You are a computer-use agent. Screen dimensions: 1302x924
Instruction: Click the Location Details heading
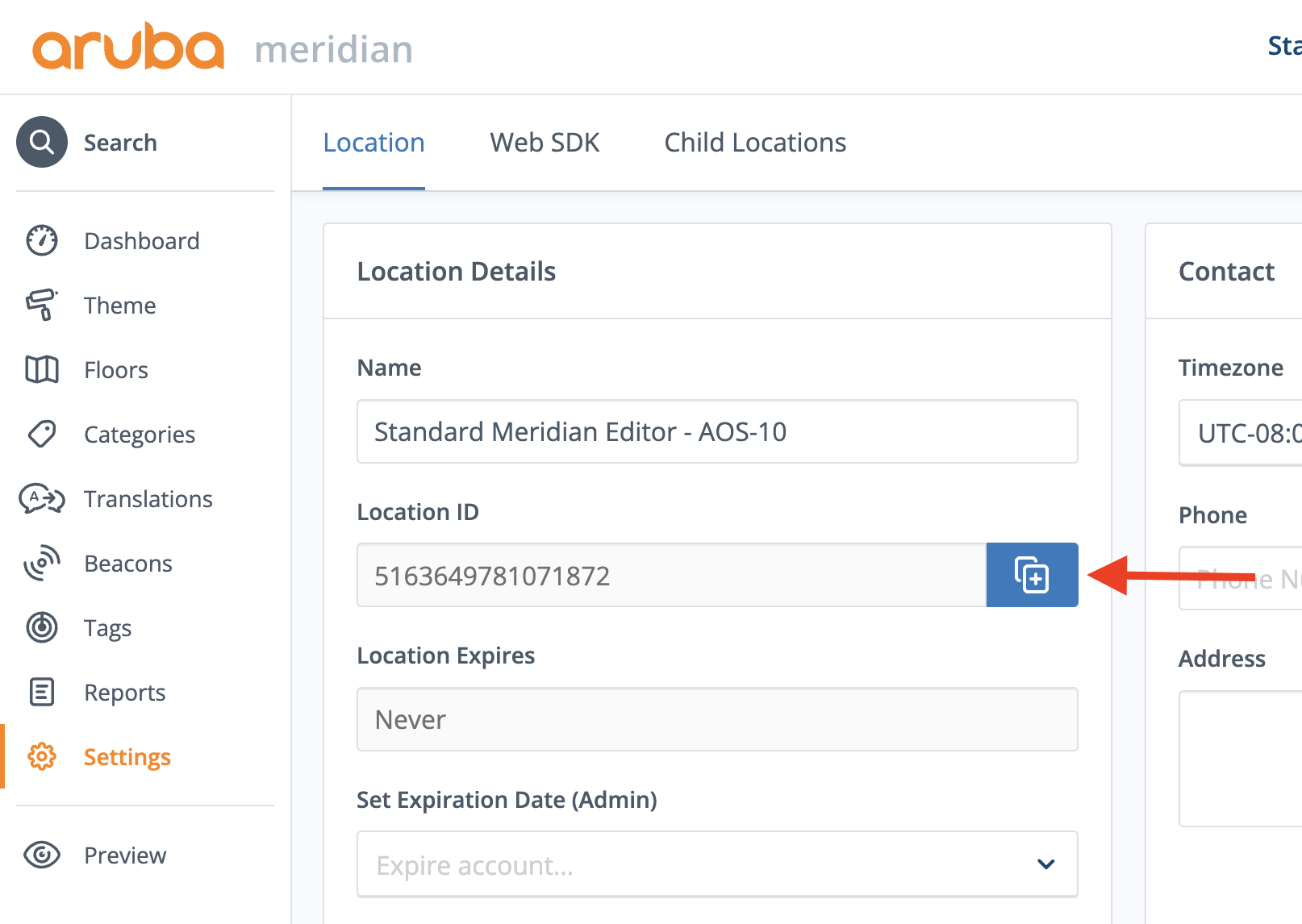(x=457, y=272)
